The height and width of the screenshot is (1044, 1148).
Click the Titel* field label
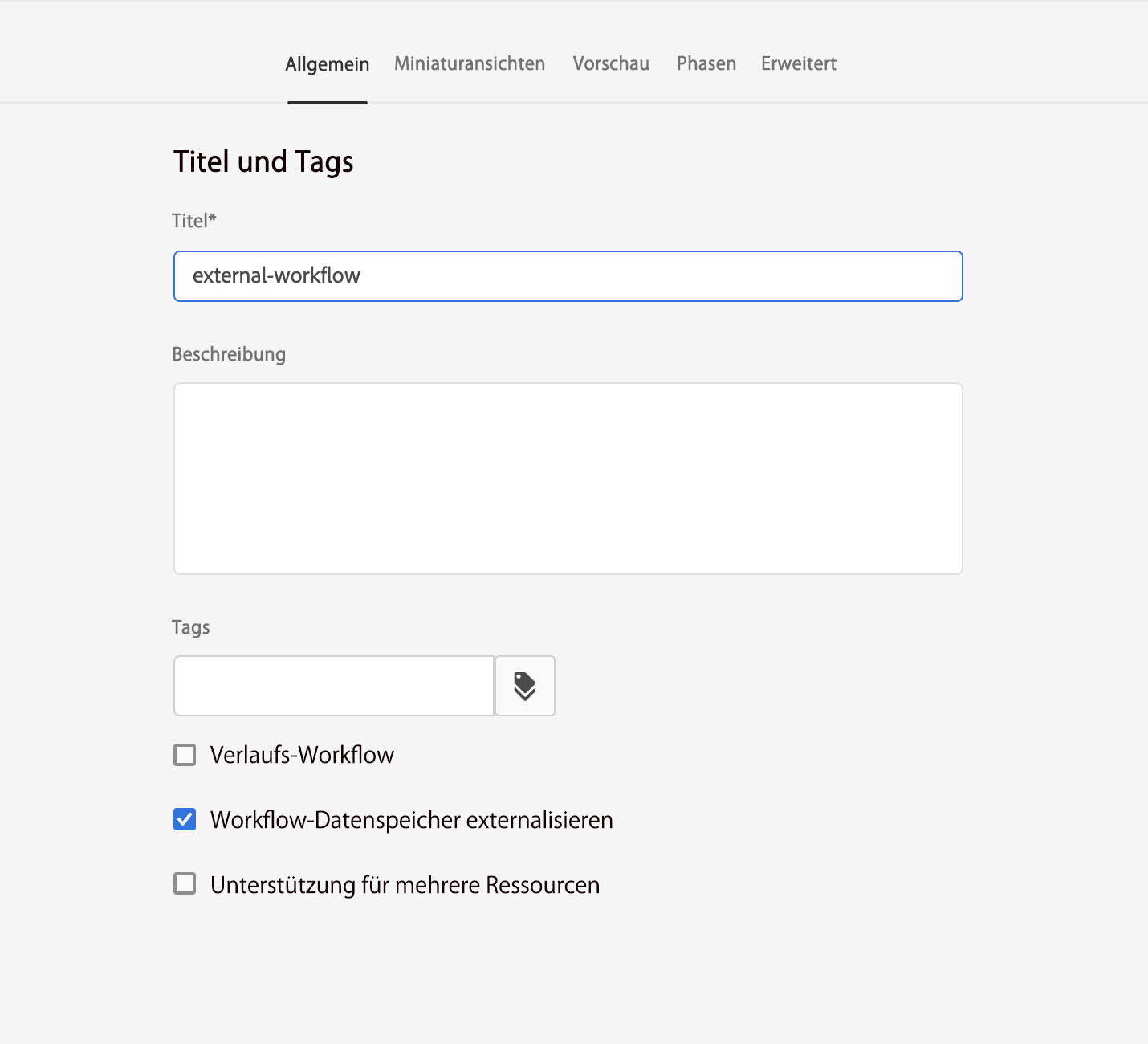point(190,222)
